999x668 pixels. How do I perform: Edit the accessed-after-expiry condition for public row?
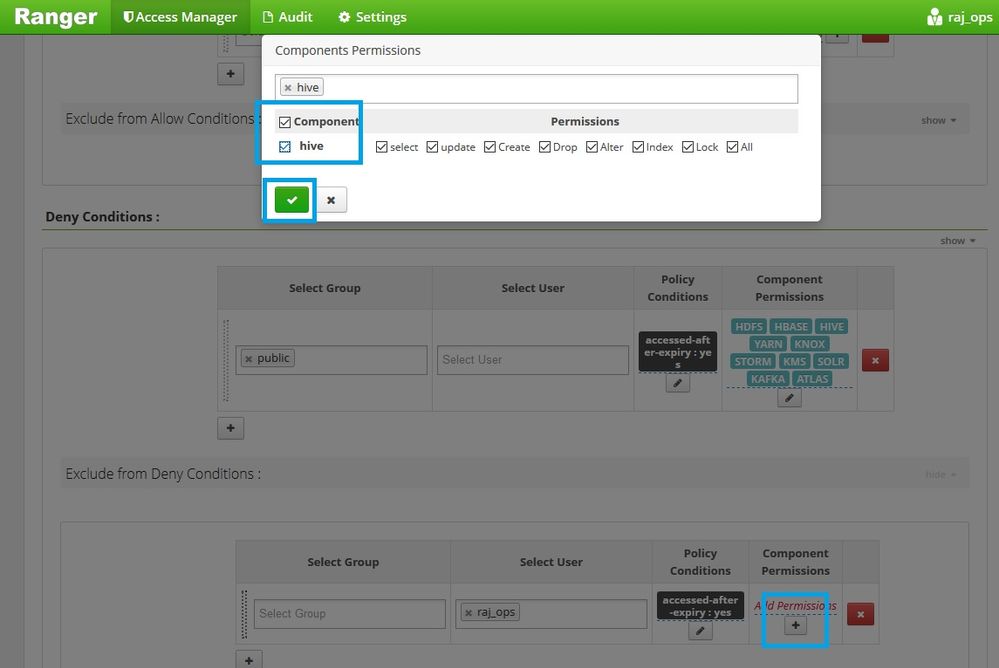(678, 383)
